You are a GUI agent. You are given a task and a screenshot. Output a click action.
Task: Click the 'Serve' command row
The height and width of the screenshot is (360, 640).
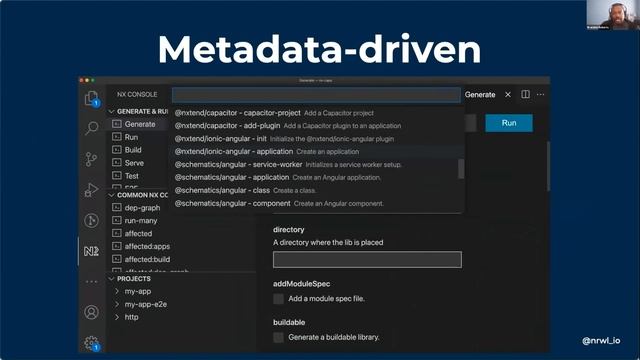point(139,163)
